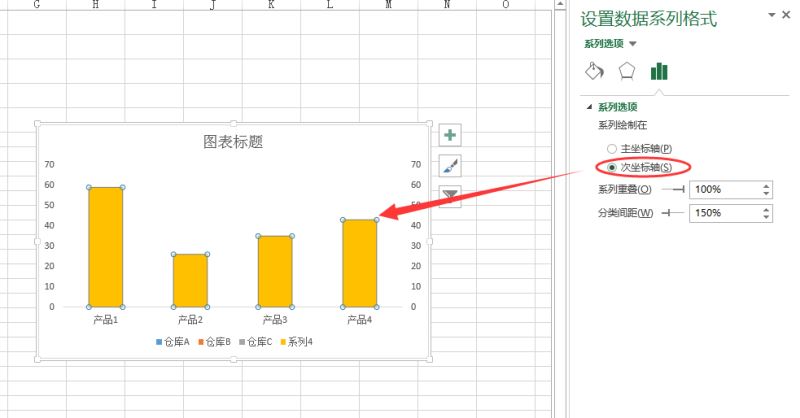Select column H header

(x=95, y=4)
